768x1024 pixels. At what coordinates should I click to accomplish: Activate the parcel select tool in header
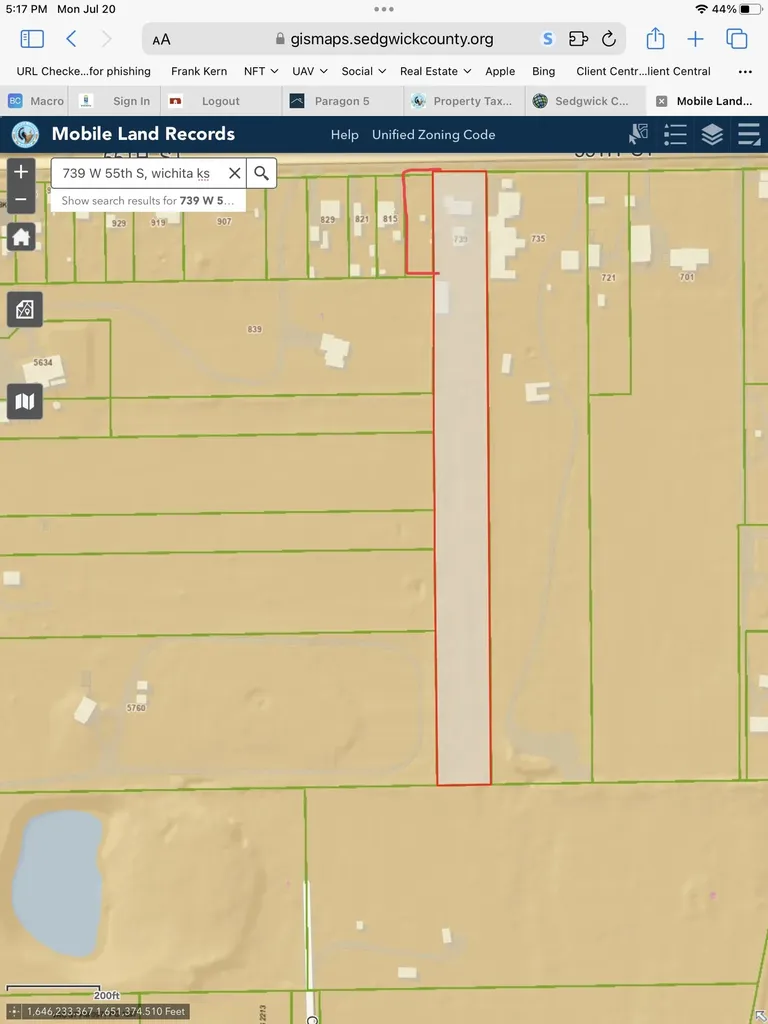tap(638, 135)
